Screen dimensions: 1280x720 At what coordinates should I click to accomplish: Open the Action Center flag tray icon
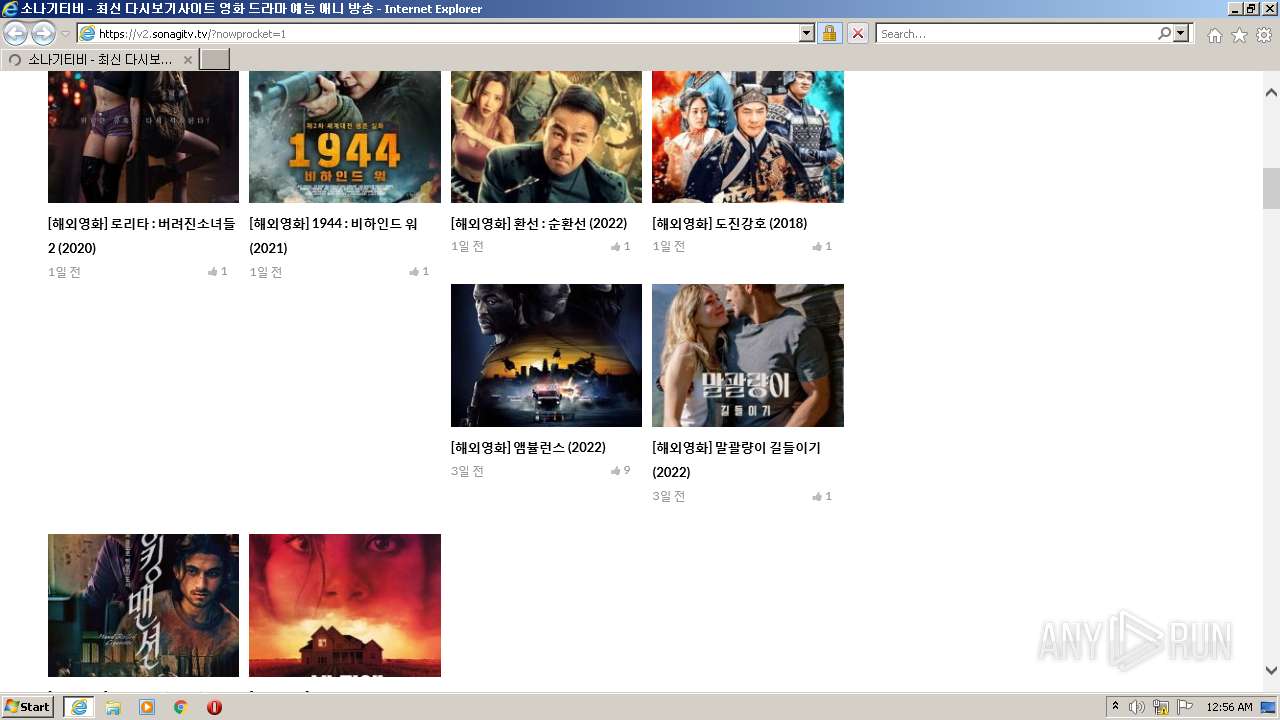click(1185, 707)
